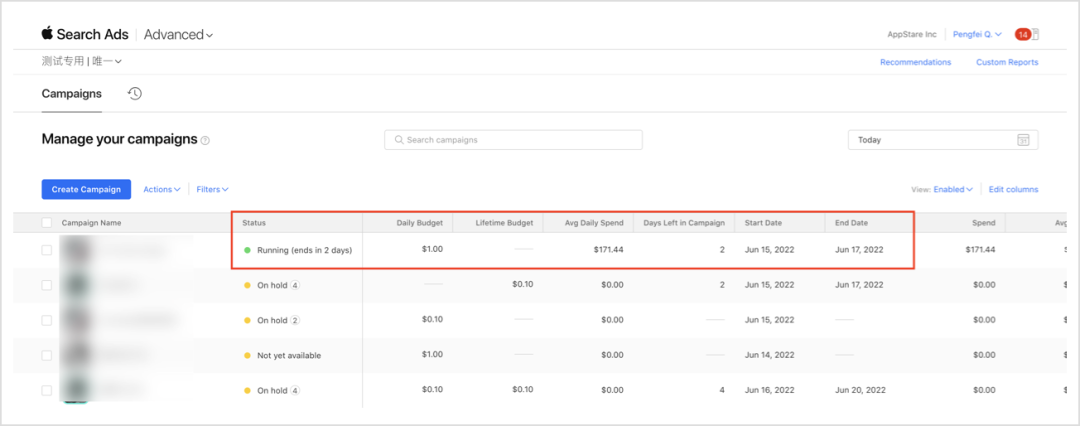
Task: Expand the Filters dropdown
Action: 212,189
